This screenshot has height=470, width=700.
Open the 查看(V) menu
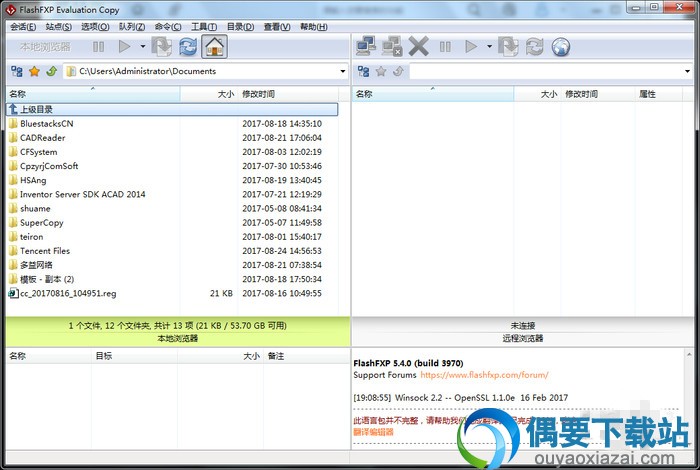click(277, 27)
